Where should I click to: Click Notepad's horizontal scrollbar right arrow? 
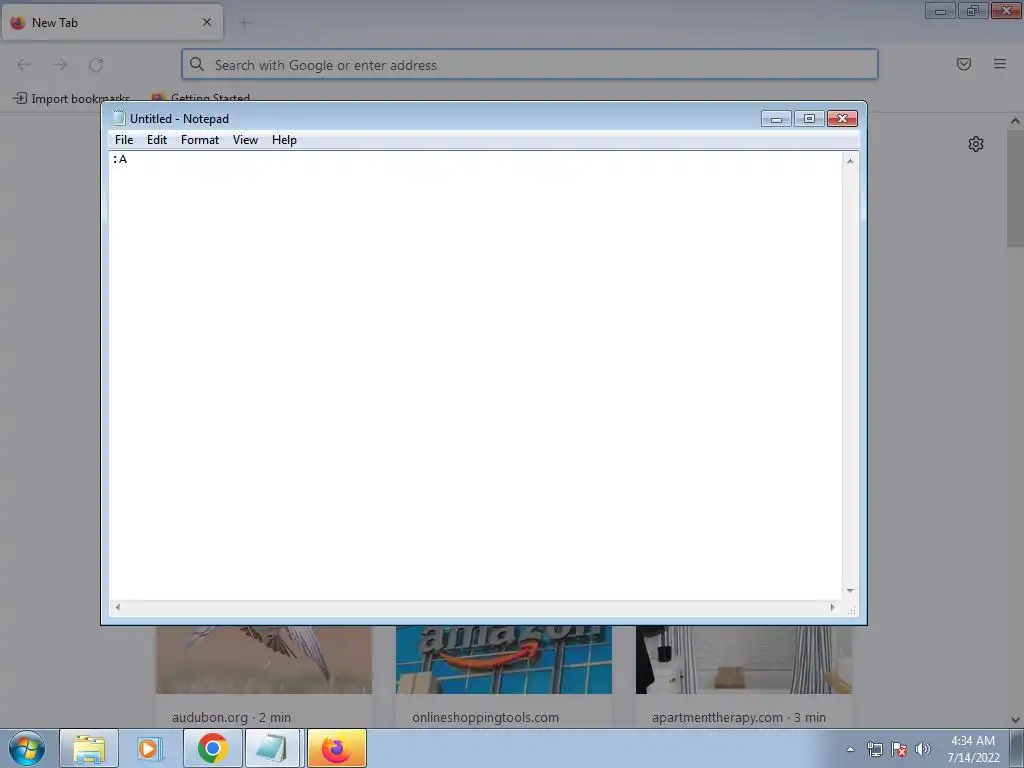point(832,607)
